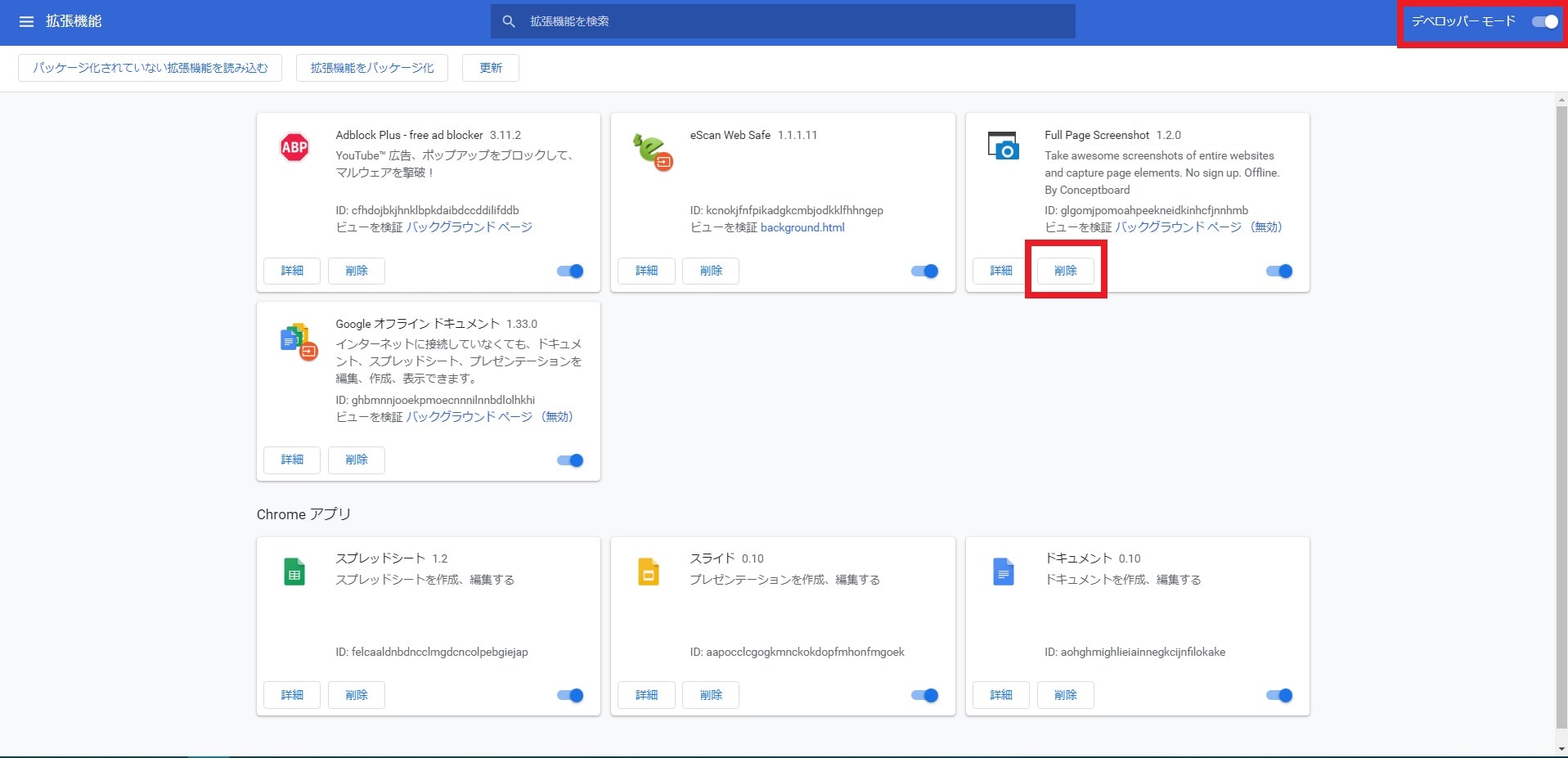
Task: Open eScan background.html link
Action: [x=802, y=227]
